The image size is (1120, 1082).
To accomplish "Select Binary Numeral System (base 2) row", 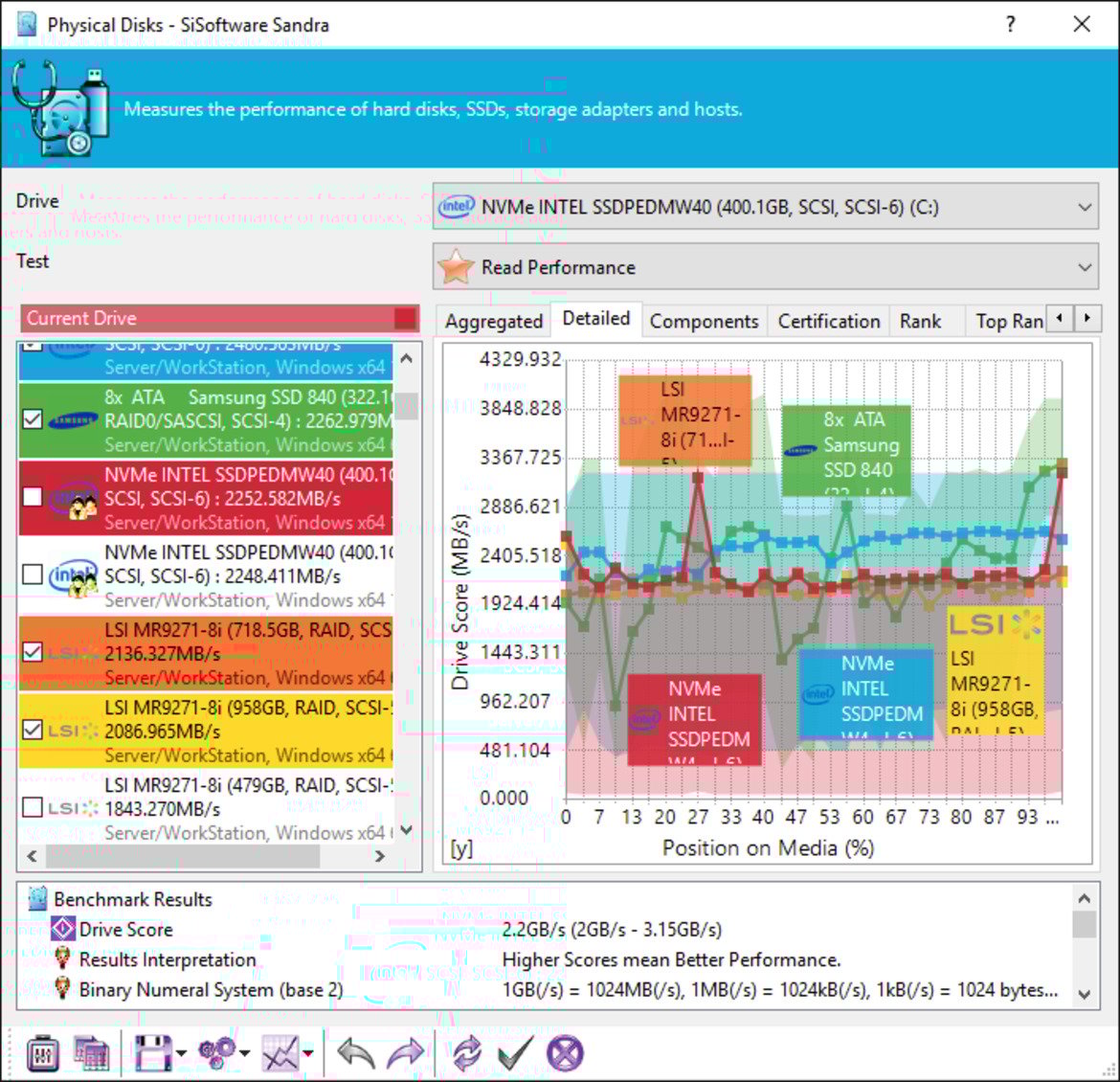I will tap(545, 990).
